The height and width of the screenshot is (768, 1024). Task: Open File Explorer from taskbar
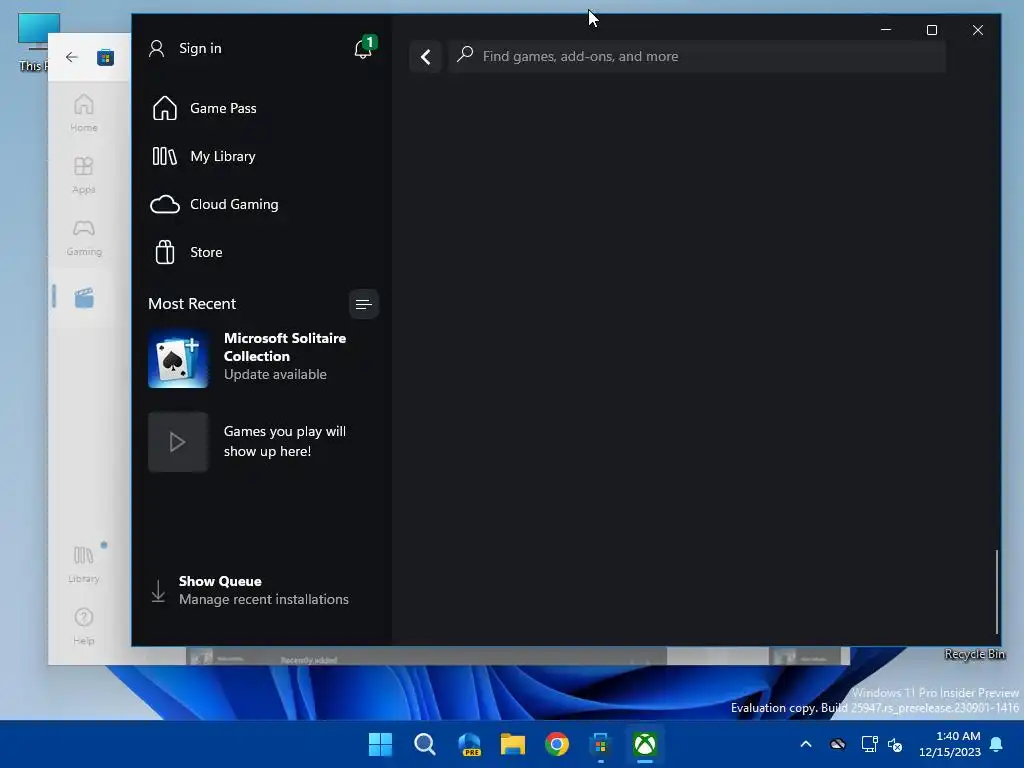(x=513, y=744)
